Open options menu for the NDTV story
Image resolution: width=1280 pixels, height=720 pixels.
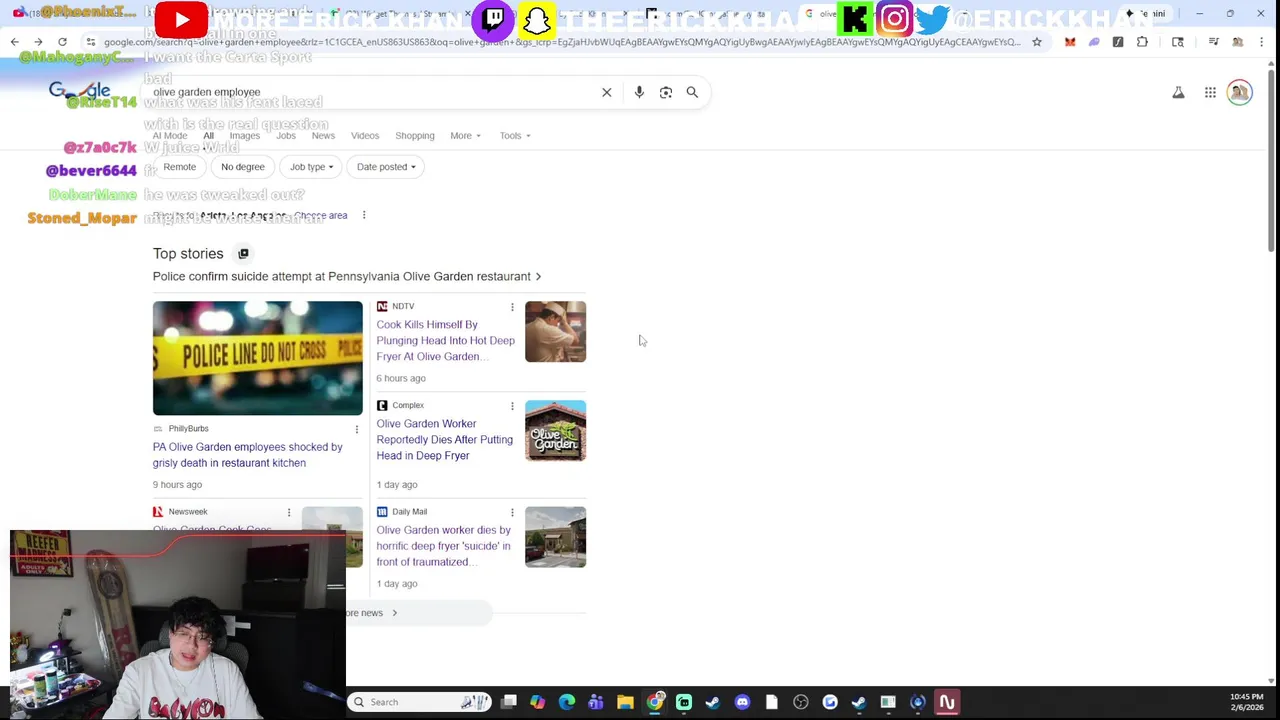coord(512,307)
